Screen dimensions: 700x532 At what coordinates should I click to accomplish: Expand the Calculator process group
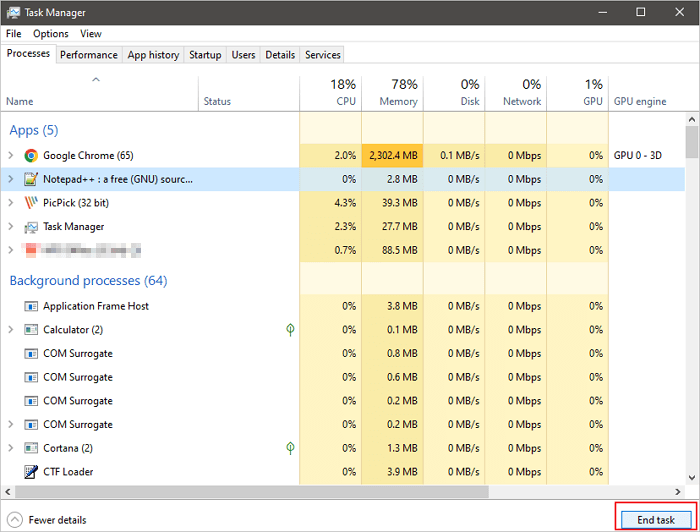coord(11,330)
